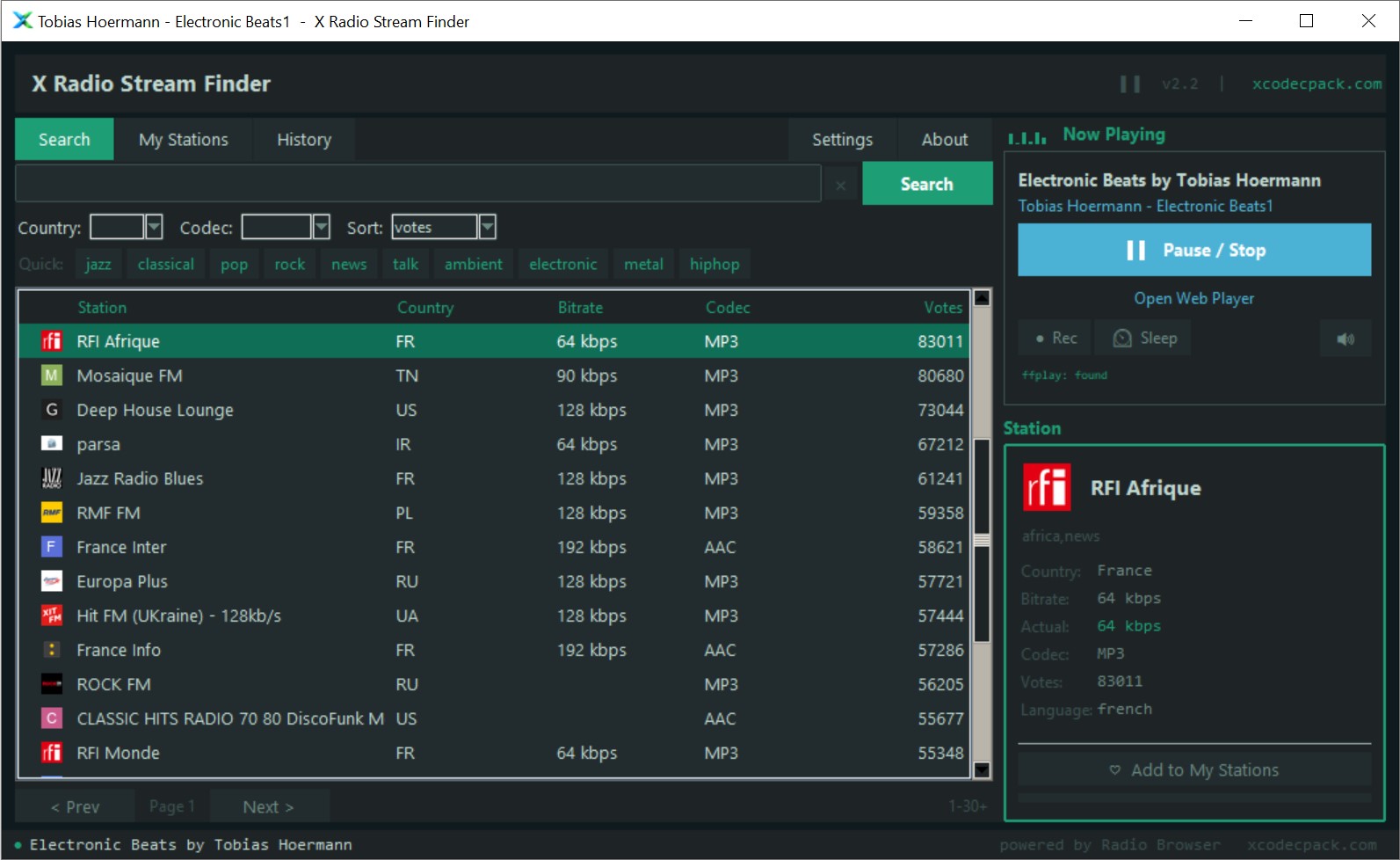Screen dimensions: 1400x860
Task: Sort by the Votes column header
Action: point(943,307)
